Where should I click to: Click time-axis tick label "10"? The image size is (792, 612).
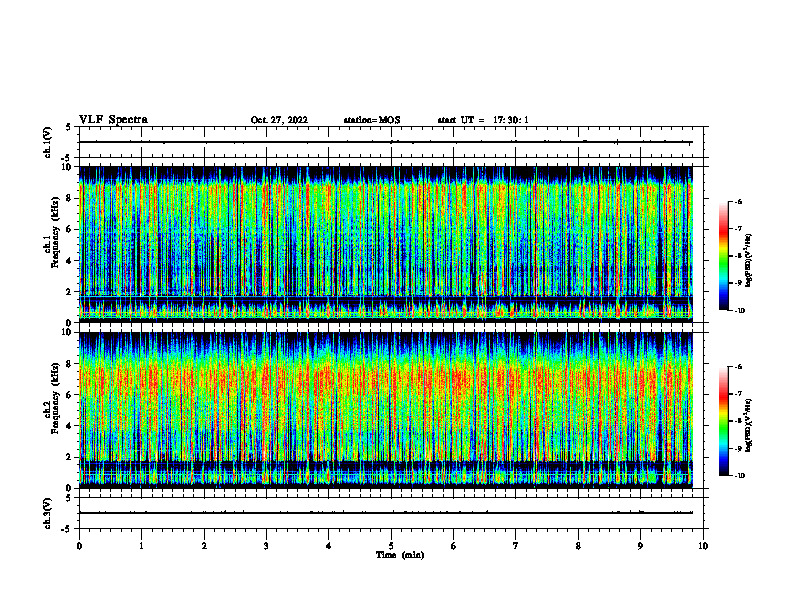(x=703, y=546)
